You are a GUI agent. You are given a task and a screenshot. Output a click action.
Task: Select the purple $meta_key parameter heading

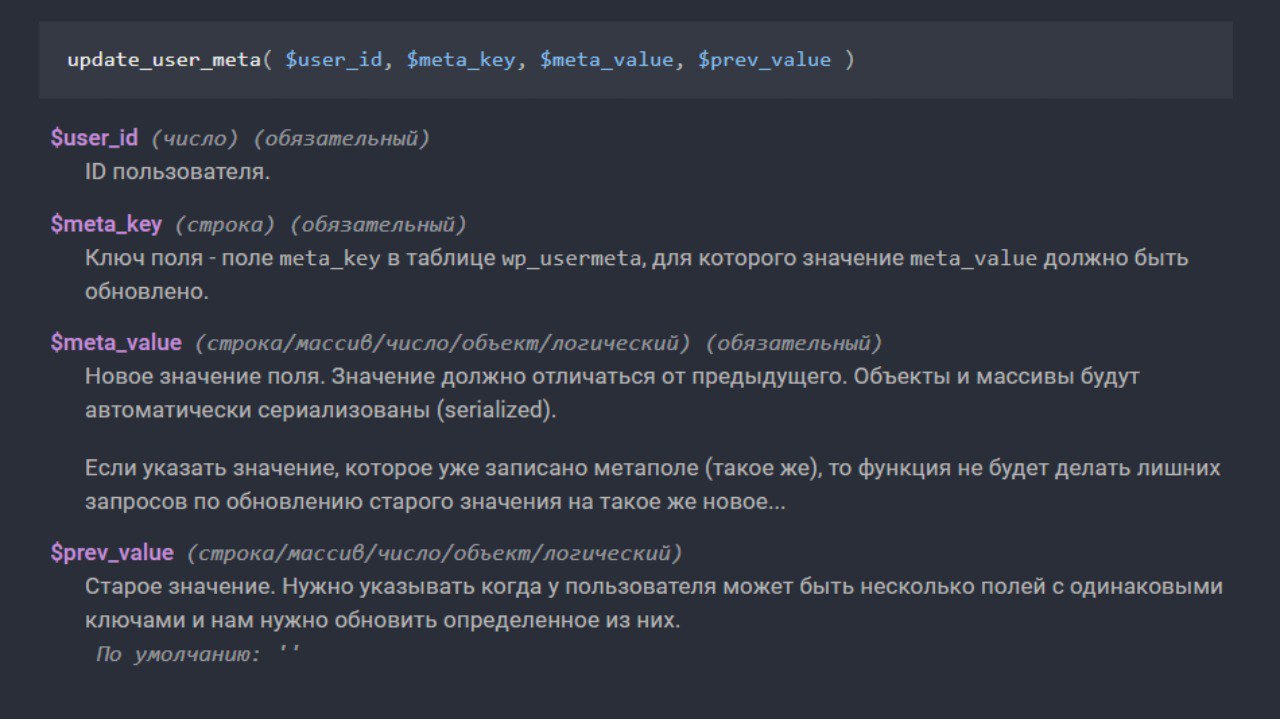pos(106,224)
